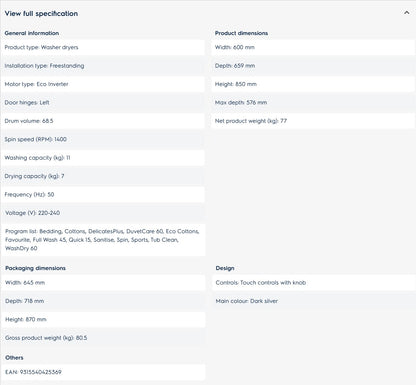Select the Drum volume row
The width and height of the screenshot is (416, 385).
click(x=103, y=121)
